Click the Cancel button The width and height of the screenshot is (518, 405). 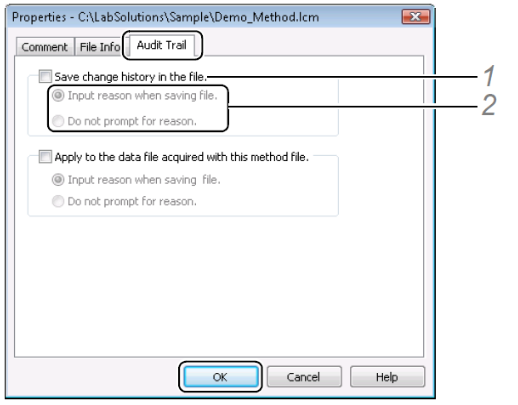tap(304, 377)
